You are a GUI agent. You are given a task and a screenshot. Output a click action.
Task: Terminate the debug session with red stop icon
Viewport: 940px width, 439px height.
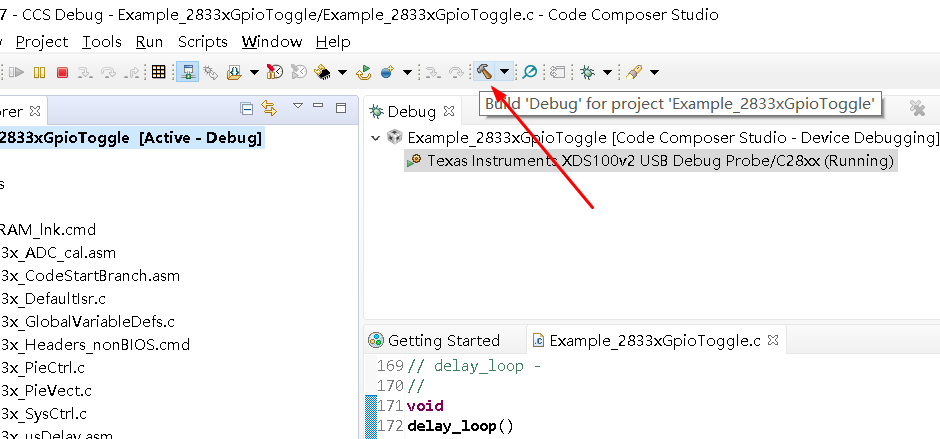coord(62,73)
